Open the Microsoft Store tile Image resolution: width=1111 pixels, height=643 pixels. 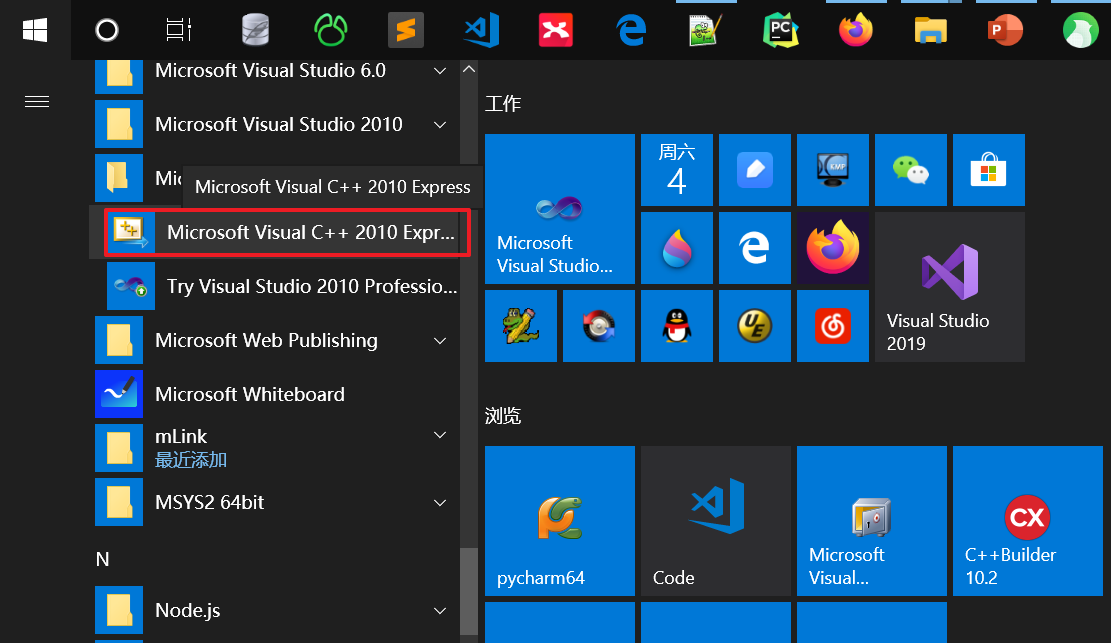point(988,170)
